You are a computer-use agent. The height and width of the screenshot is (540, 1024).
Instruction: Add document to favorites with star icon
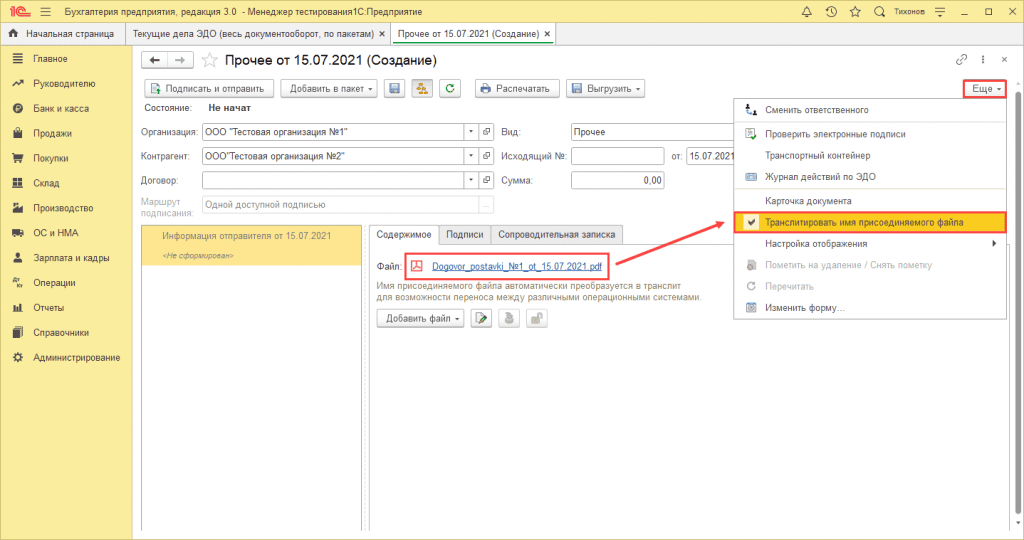[209, 60]
